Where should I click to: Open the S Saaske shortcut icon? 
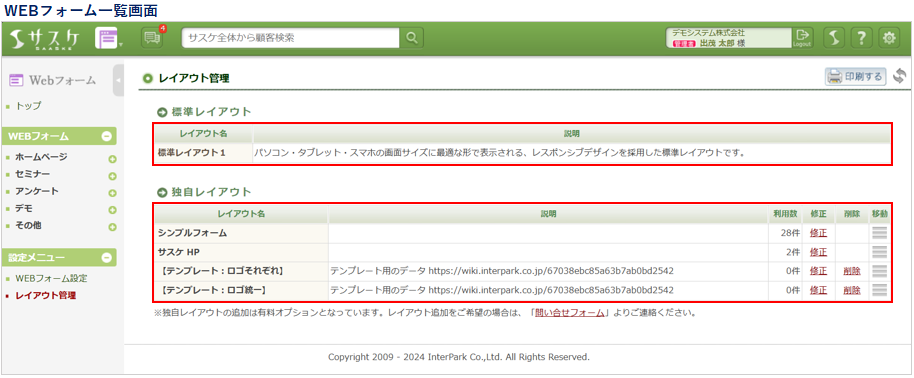834,38
